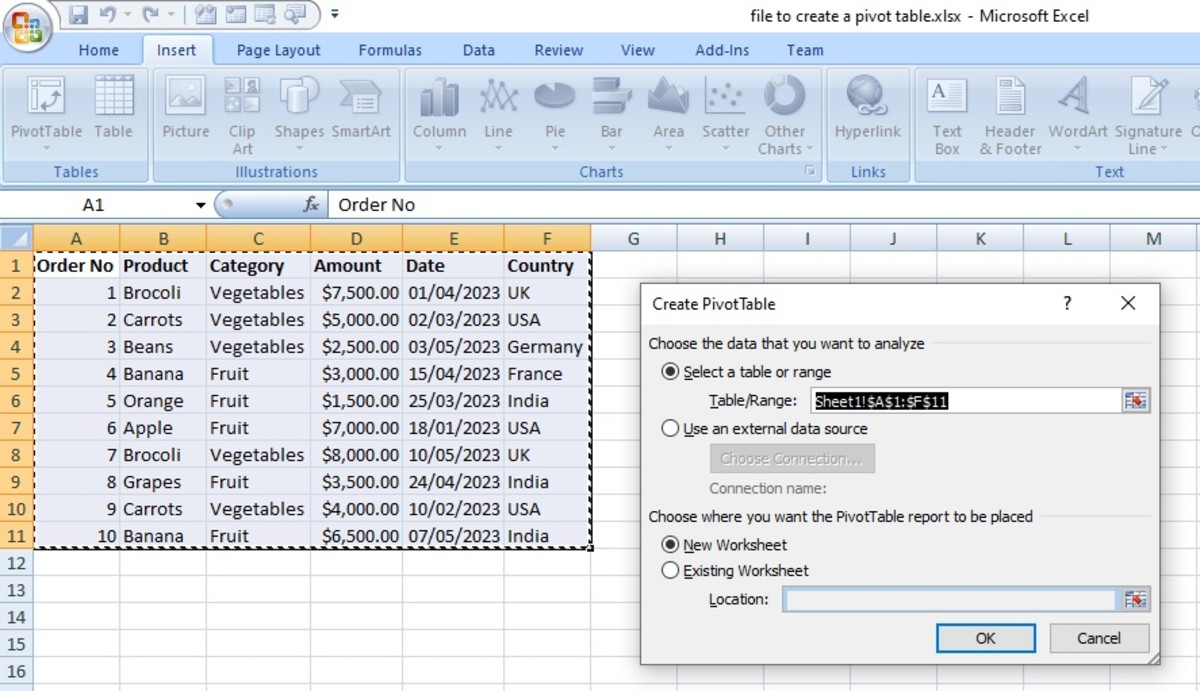Click into the Location input field
The image size is (1200, 691).
click(x=948, y=600)
